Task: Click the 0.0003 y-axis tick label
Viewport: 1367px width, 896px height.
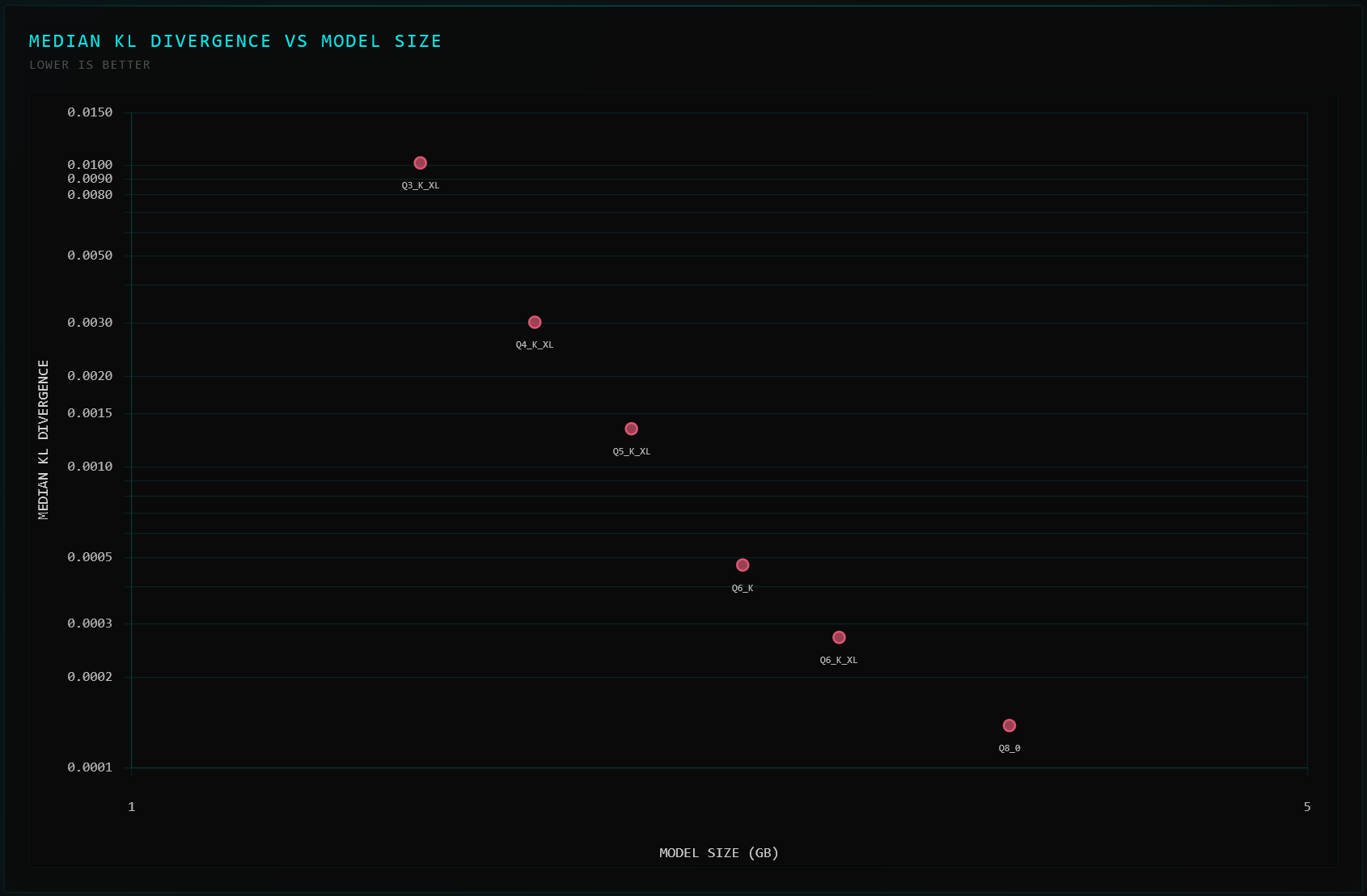Action: (90, 623)
